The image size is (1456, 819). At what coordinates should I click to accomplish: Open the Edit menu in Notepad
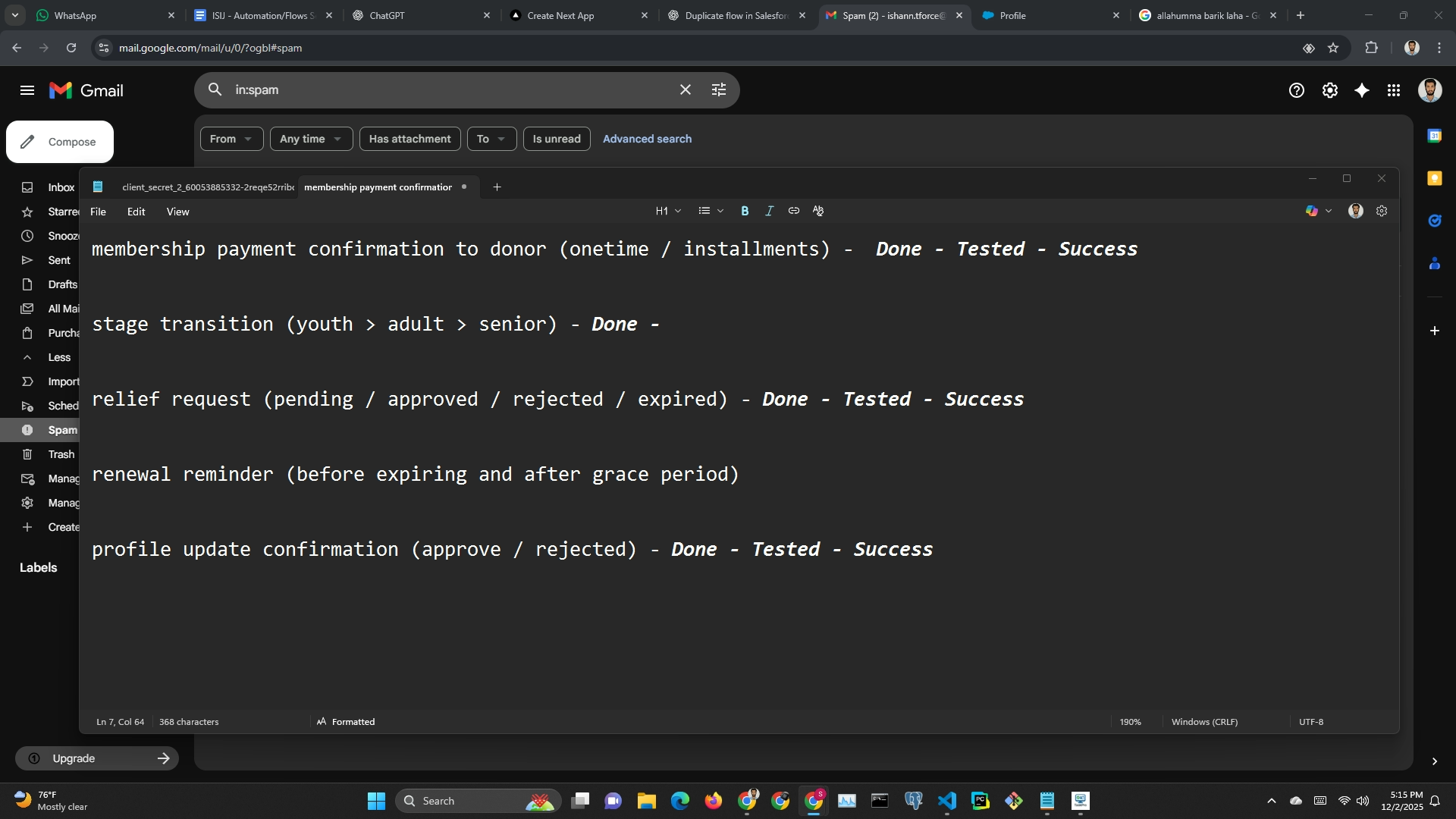(x=136, y=212)
